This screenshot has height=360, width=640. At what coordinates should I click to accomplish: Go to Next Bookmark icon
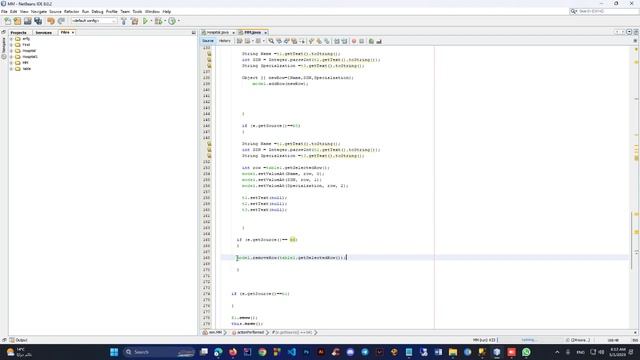(319, 41)
